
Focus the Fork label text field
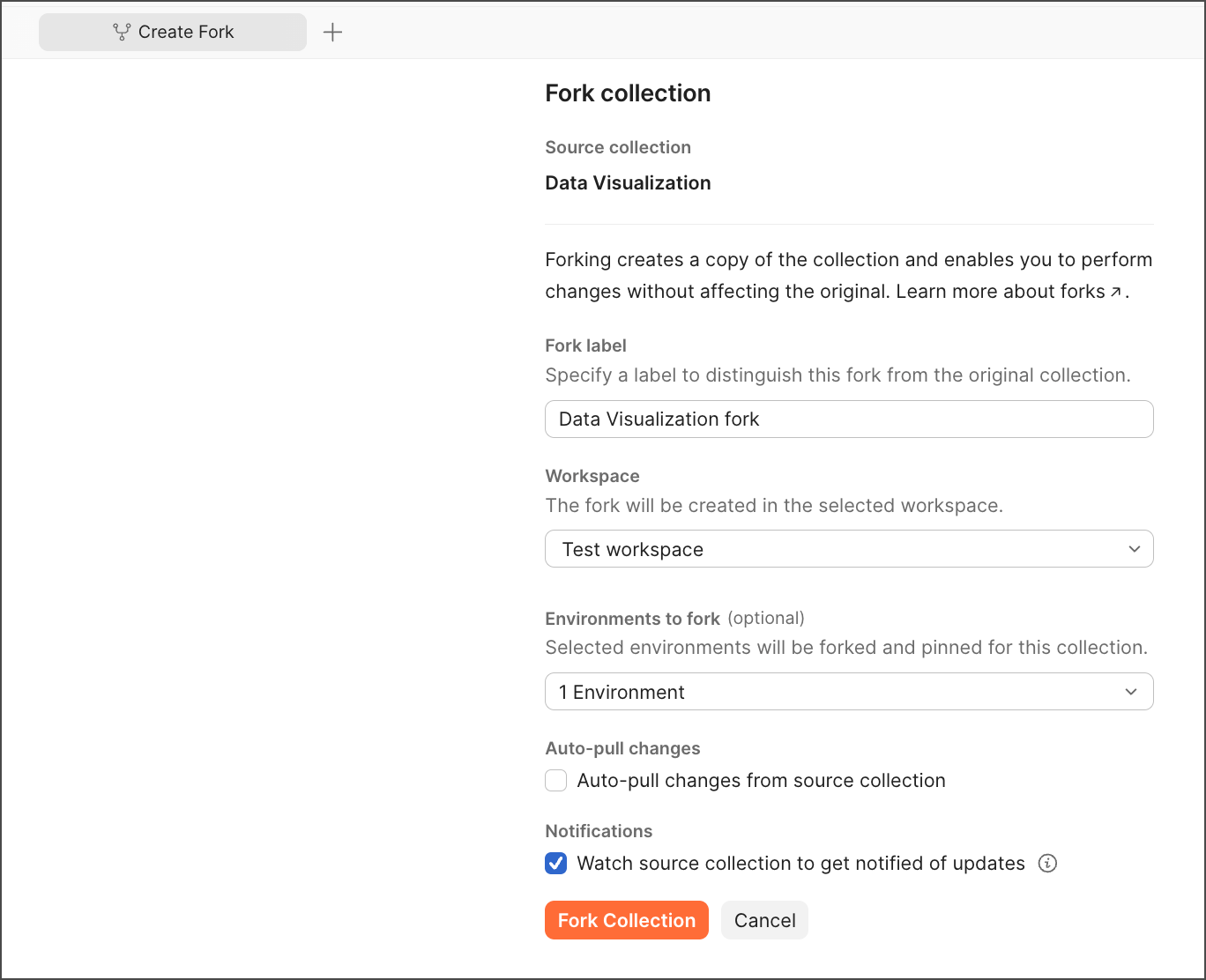[x=848, y=419]
